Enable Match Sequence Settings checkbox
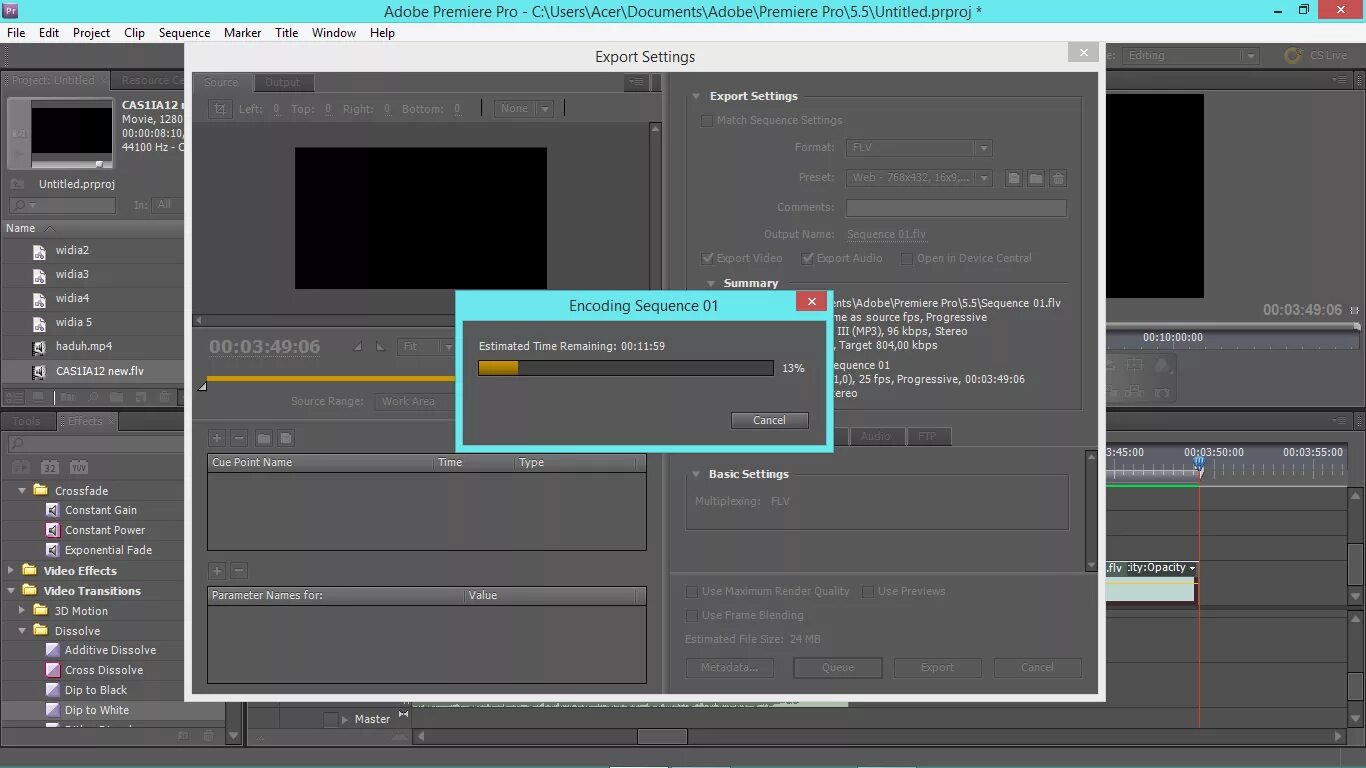The image size is (1366, 768). tap(708, 121)
